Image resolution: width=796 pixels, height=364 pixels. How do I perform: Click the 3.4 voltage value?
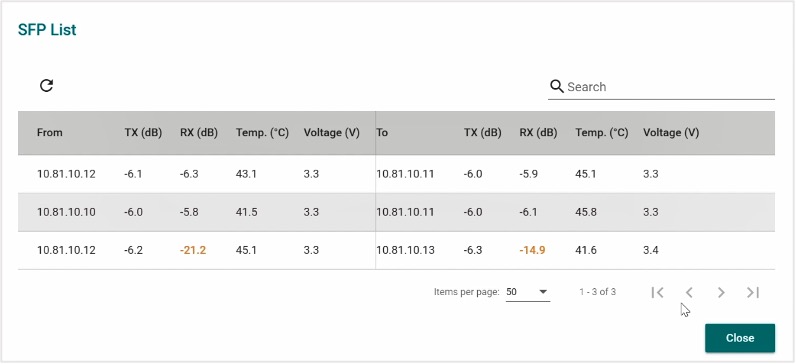[650, 250]
